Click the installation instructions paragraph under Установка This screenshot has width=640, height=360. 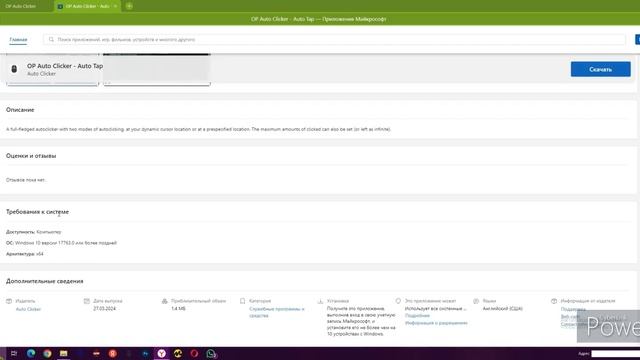[361, 321]
